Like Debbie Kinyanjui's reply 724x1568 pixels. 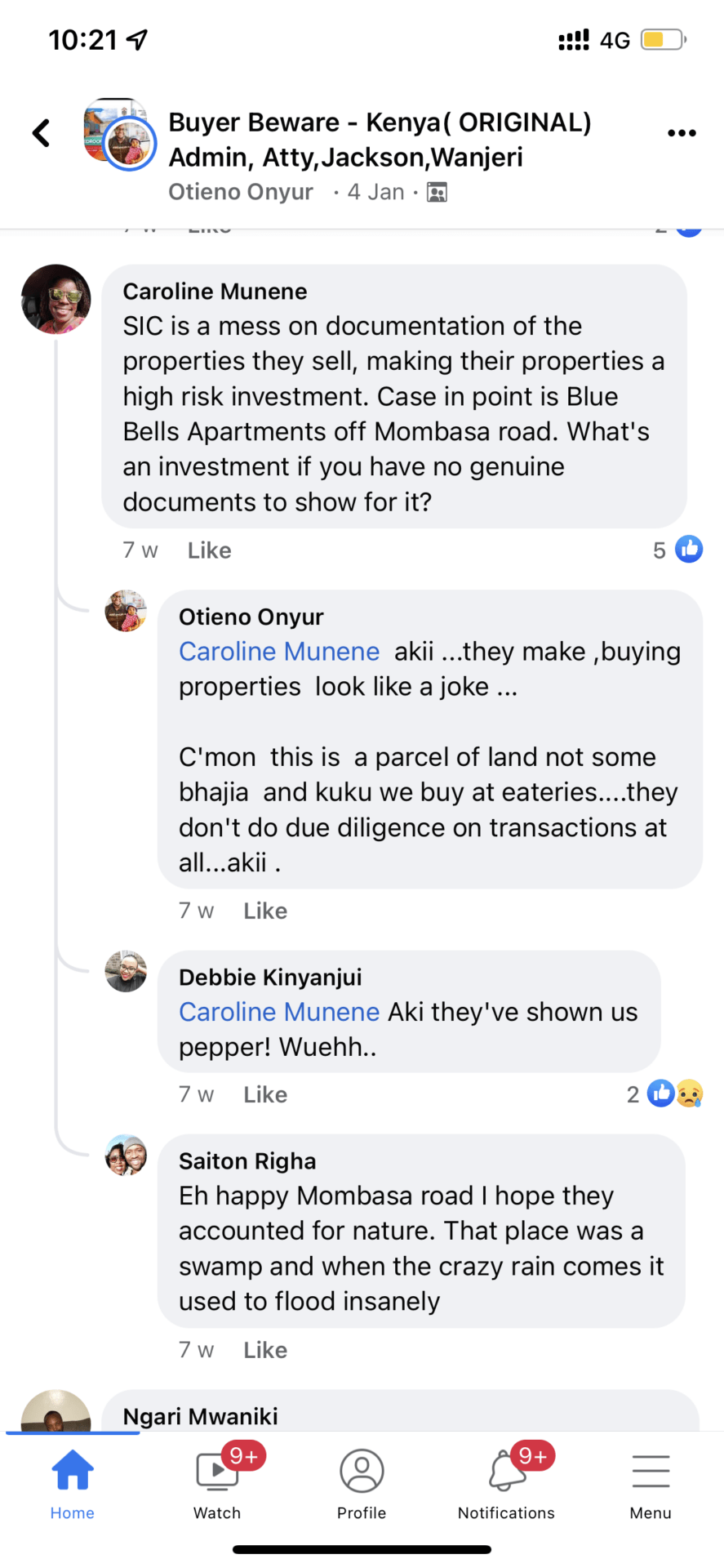(265, 1094)
